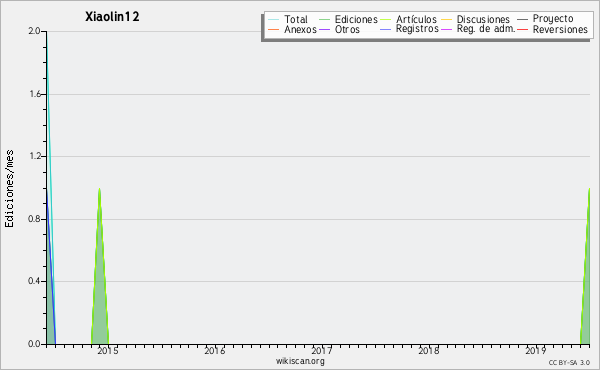The image size is (600, 370).
Task: Click the 0.0 y-axis value
Action: pos(34,344)
